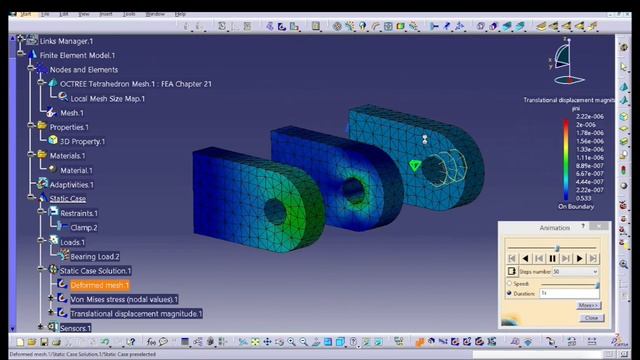
Task: Click the More>> button in Animation dialog
Action: pos(589,305)
